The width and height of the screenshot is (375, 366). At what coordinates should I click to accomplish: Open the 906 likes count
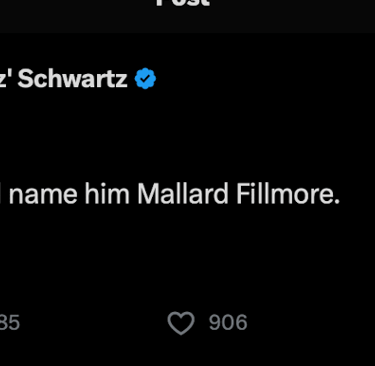click(x=228, y=323)
